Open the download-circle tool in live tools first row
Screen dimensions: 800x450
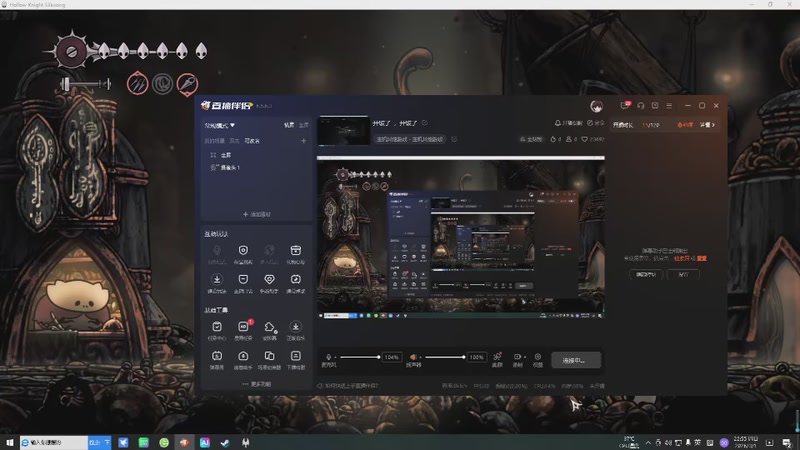pos(295,327)
